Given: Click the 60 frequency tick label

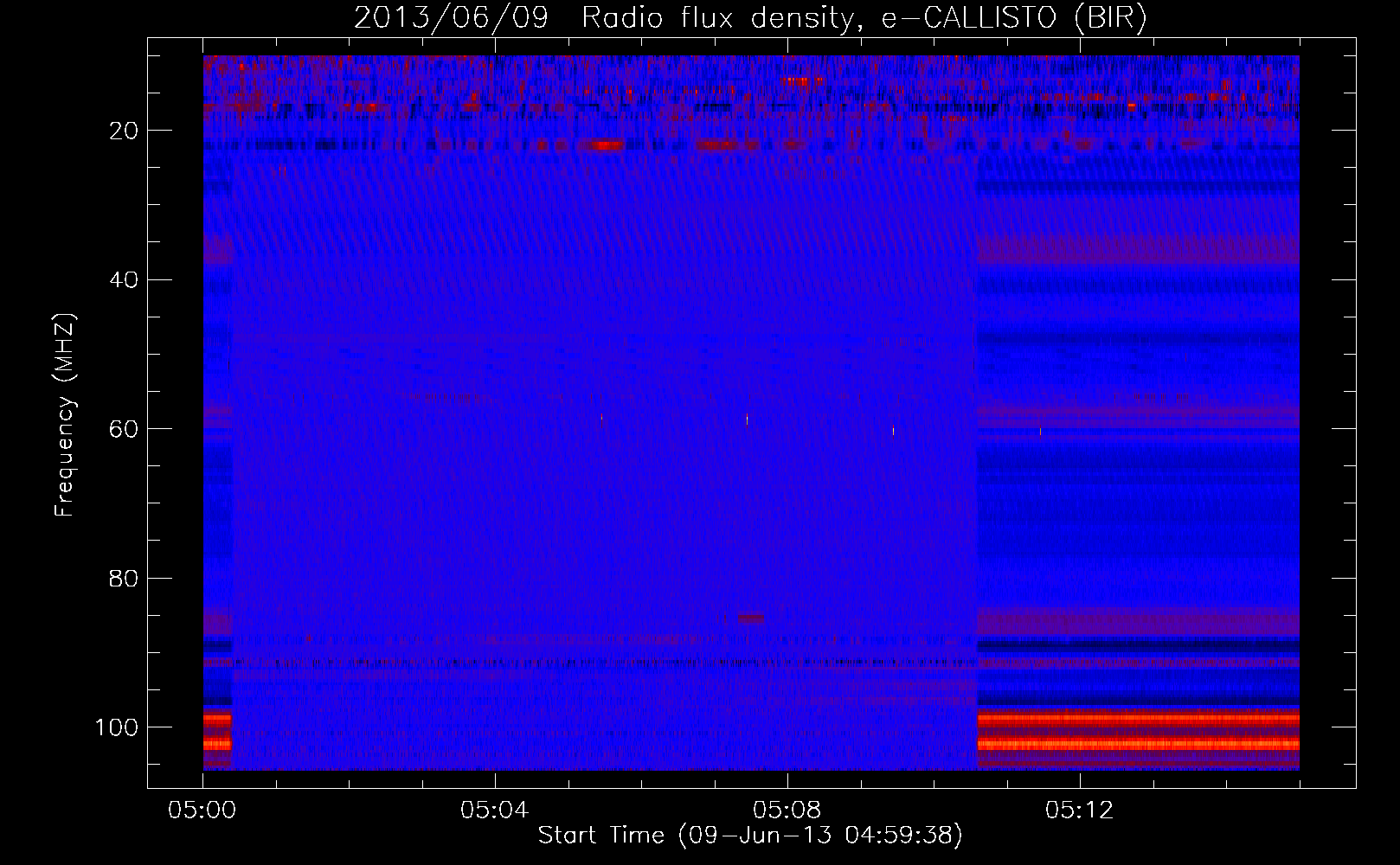Looking at the screenshot, I should coord(125,429).
